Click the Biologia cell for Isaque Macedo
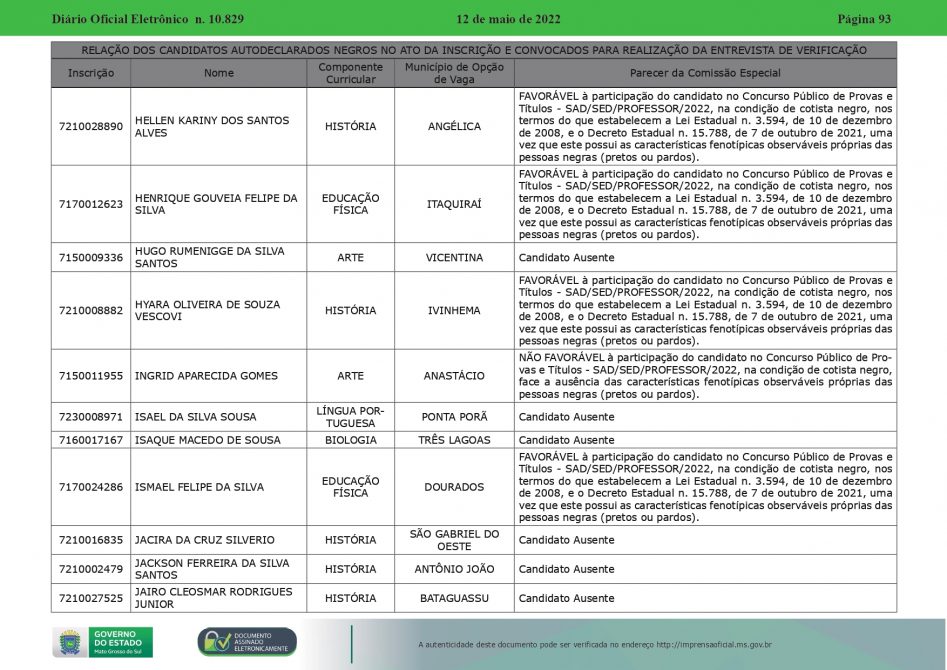This screenshot has width=947, height=670. (x=350, y=440)
